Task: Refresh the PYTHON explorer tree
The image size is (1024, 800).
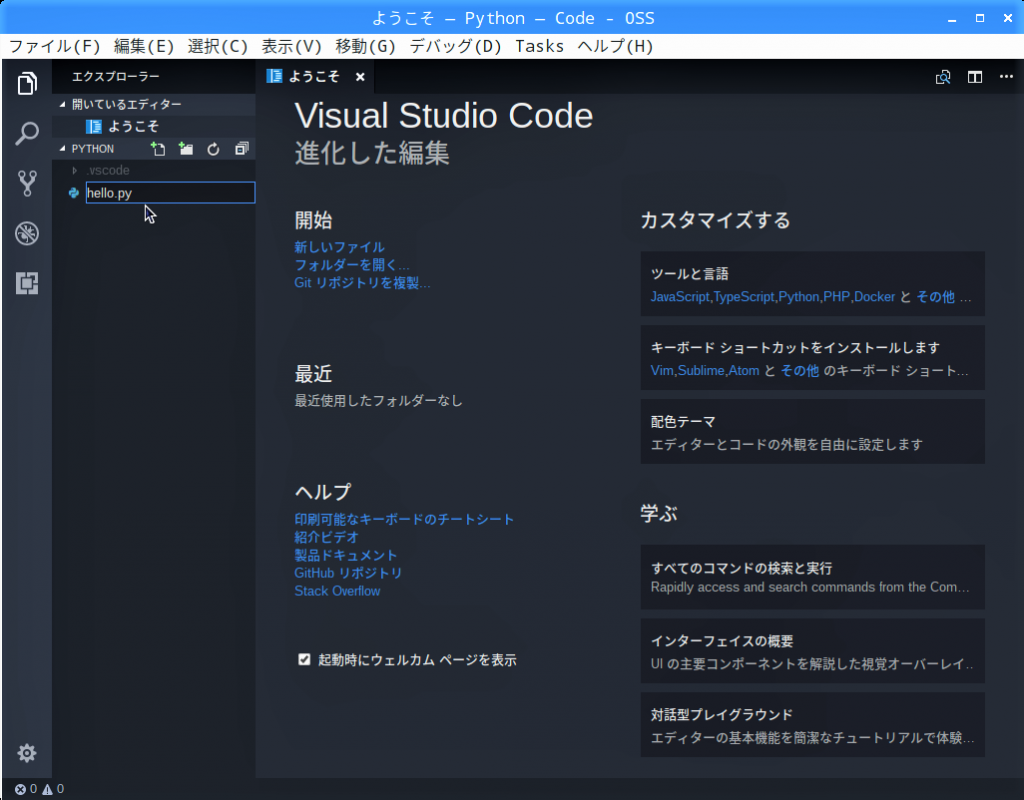Action: (x=214, y=149)
